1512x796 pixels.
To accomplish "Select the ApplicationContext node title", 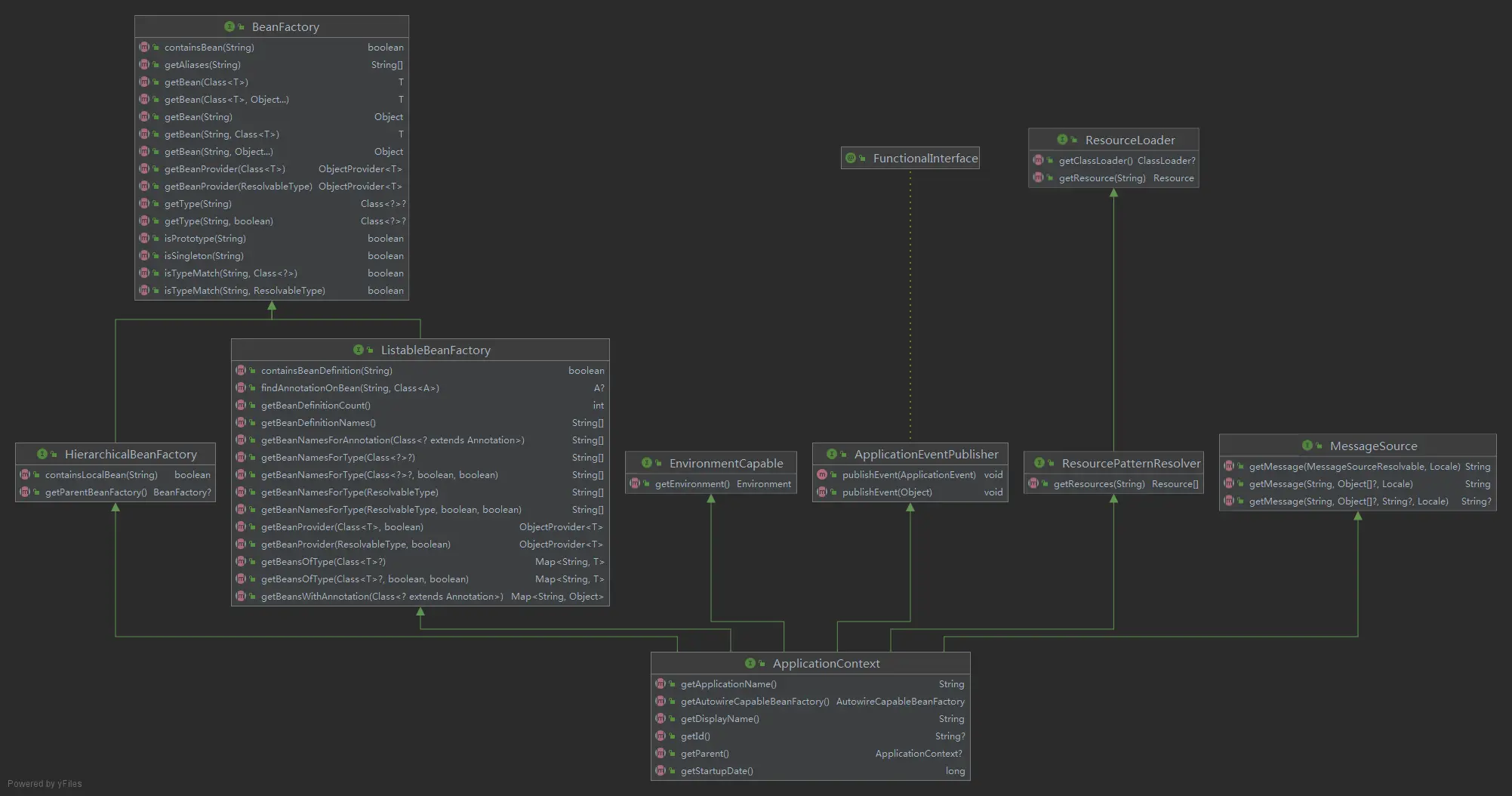I will coord(826,663).
